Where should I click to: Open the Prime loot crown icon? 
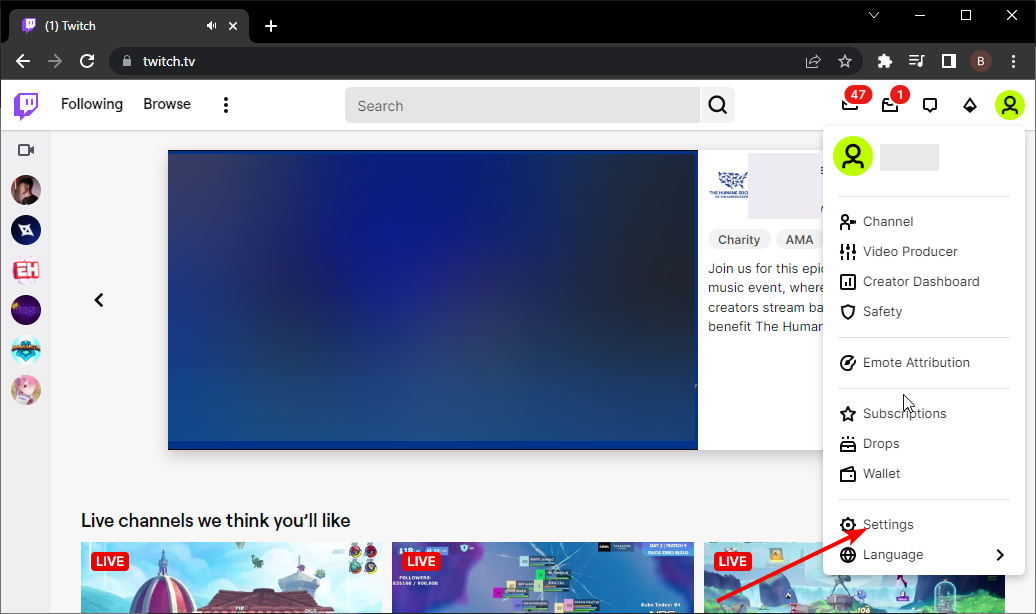[850, 105]
